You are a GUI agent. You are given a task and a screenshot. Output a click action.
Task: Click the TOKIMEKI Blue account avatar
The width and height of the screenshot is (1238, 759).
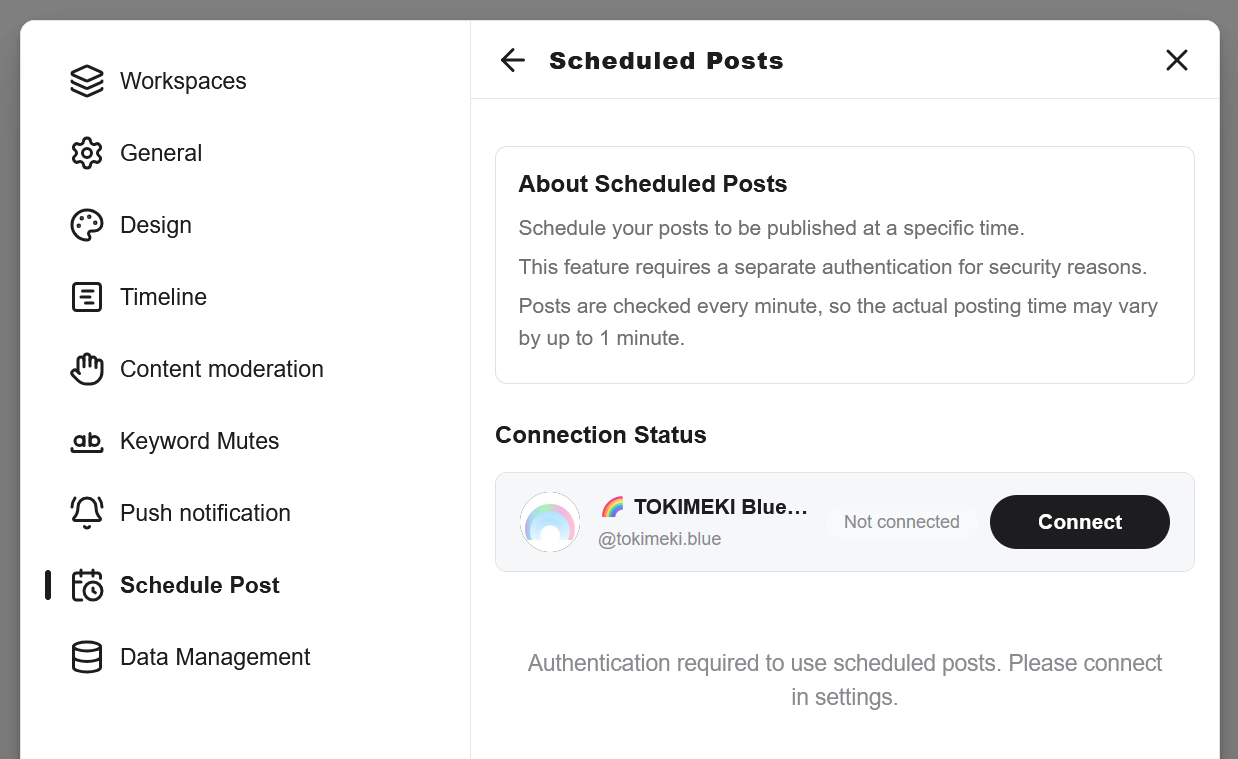tap(550, 522)
